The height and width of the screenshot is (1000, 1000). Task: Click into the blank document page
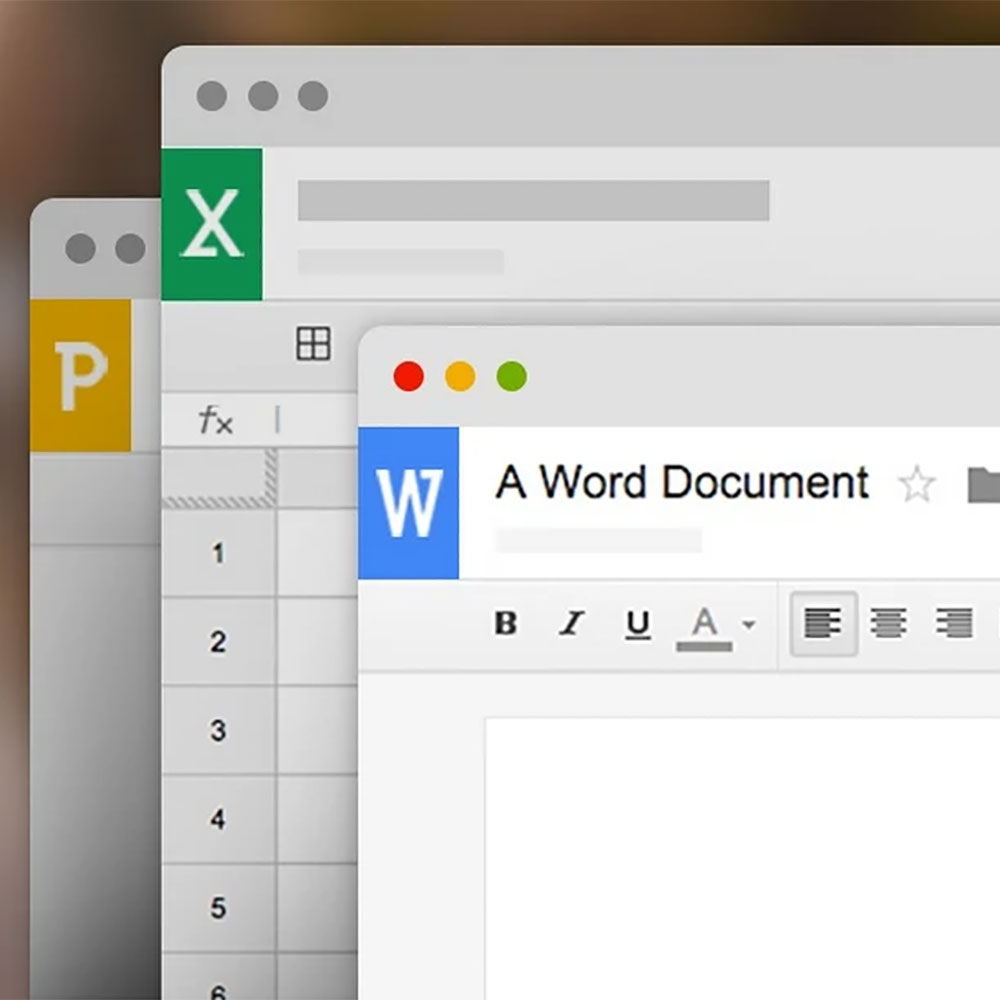tap(742, 858)
